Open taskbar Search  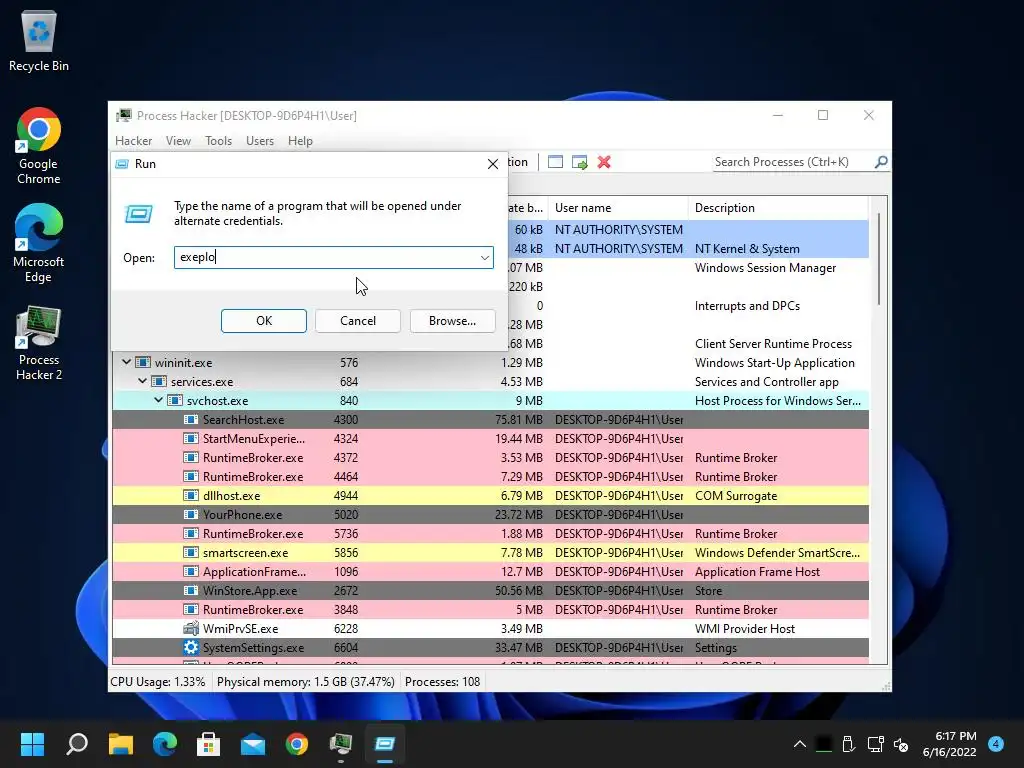77,744
